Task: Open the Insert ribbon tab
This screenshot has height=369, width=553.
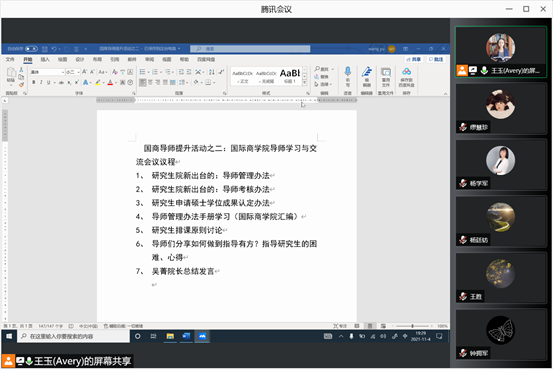Action: click(45, 59)
